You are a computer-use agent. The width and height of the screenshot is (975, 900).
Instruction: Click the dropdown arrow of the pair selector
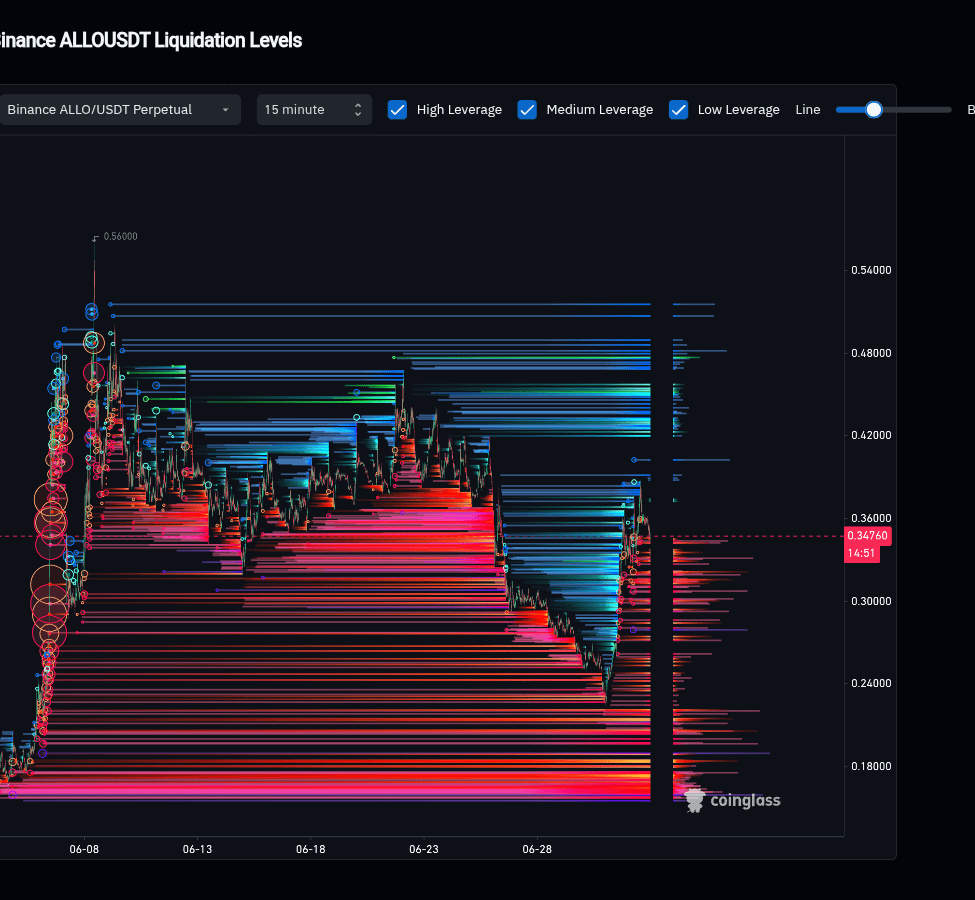tap(225, 110)
